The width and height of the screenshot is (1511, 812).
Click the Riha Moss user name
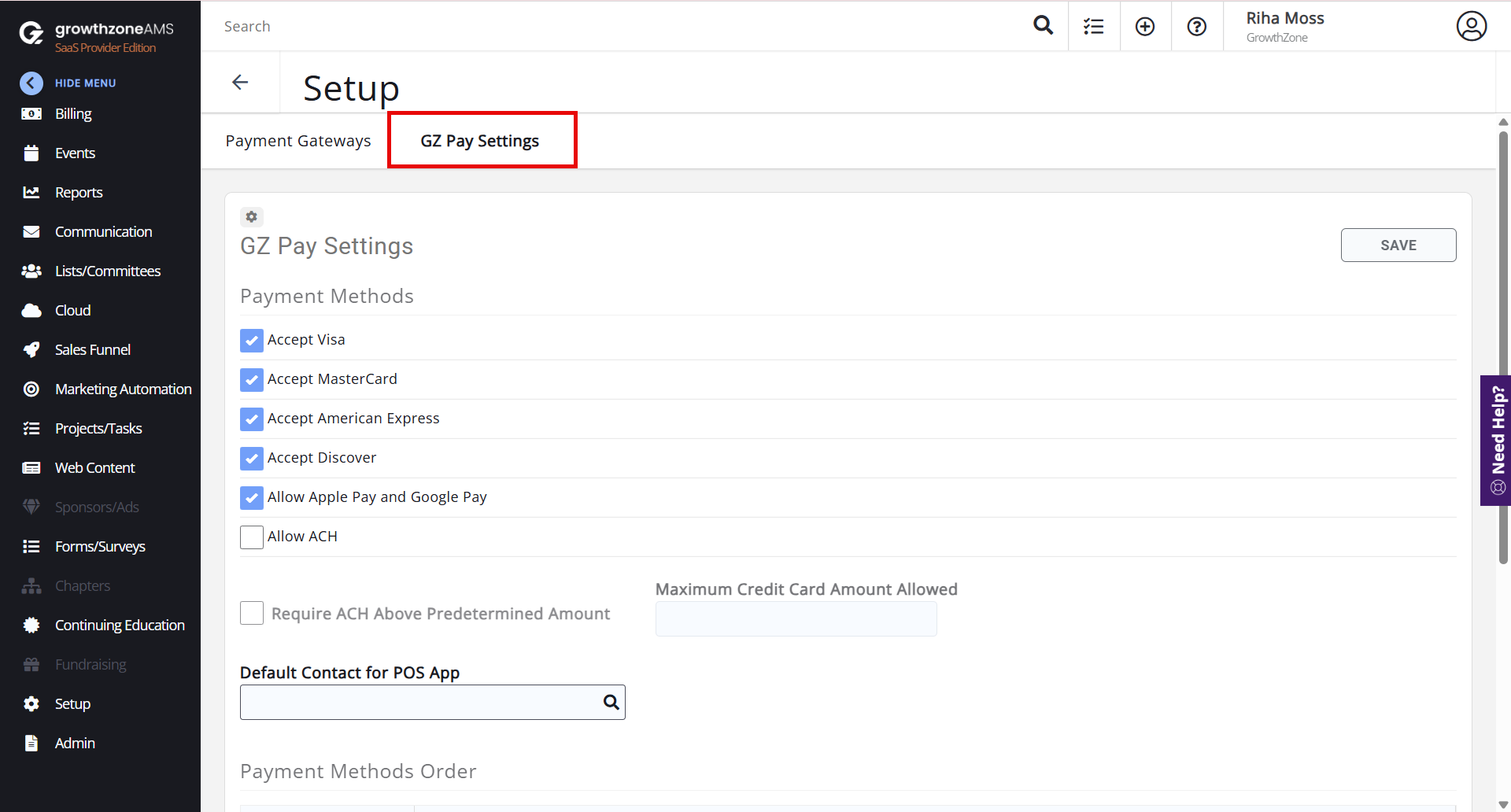pos(1285,18)
